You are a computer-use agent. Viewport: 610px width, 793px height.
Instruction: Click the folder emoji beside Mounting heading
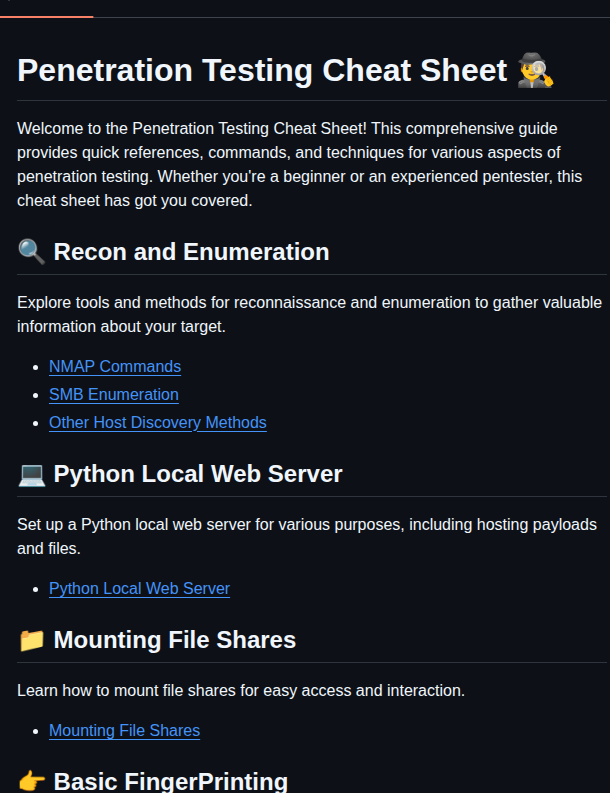pos(31,640)
